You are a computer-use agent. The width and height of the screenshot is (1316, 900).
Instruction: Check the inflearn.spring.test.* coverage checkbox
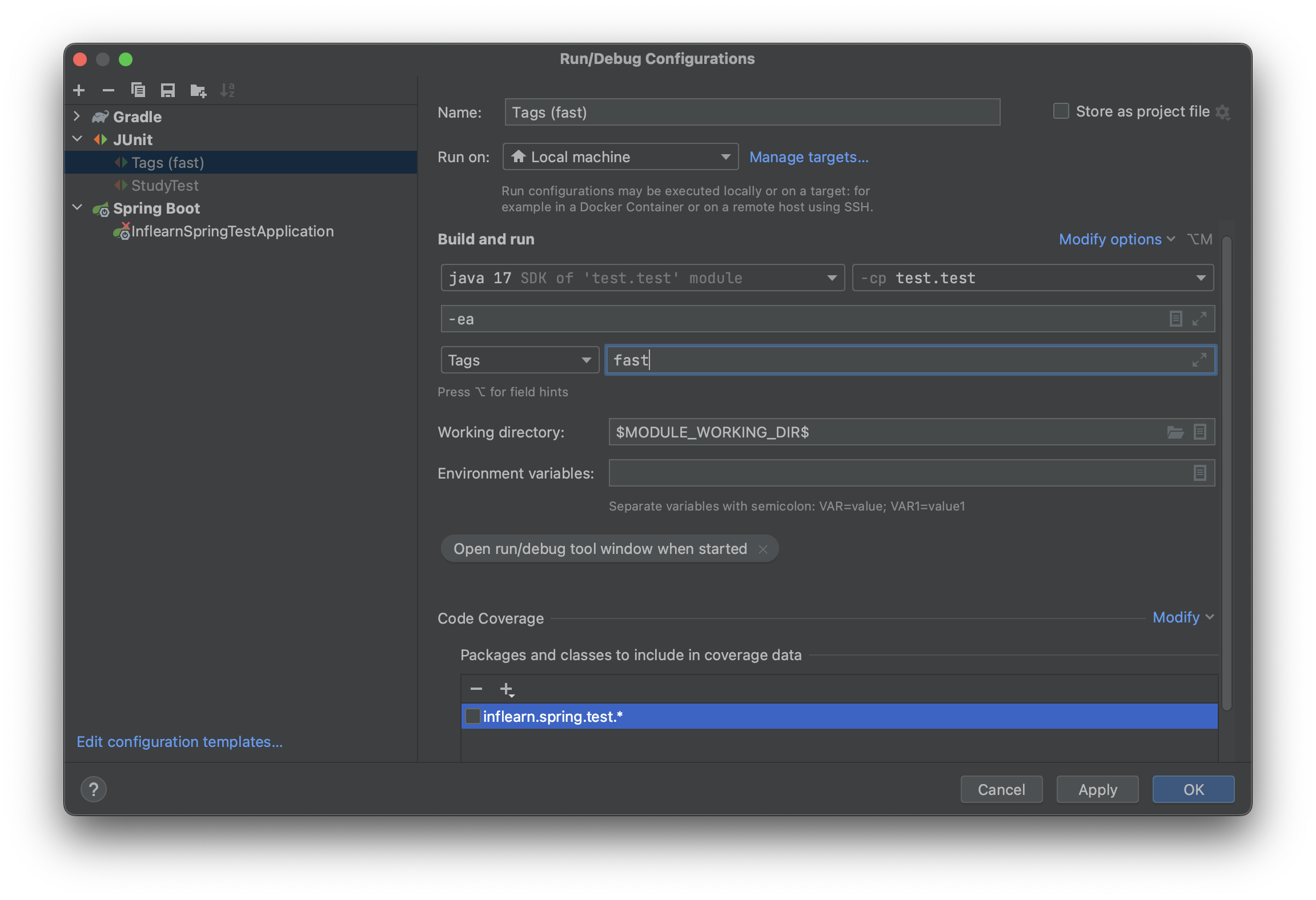(473, 716)
